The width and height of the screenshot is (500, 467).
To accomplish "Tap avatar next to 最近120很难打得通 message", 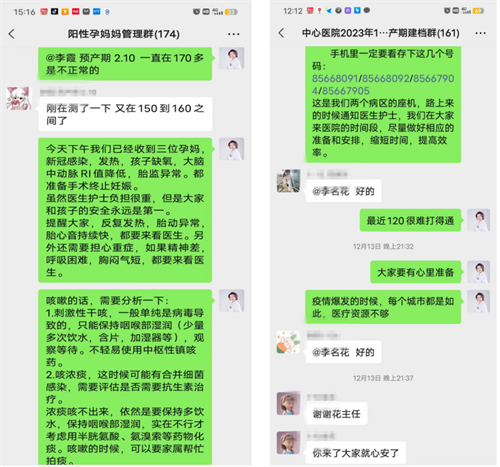I will coord(478,220).
